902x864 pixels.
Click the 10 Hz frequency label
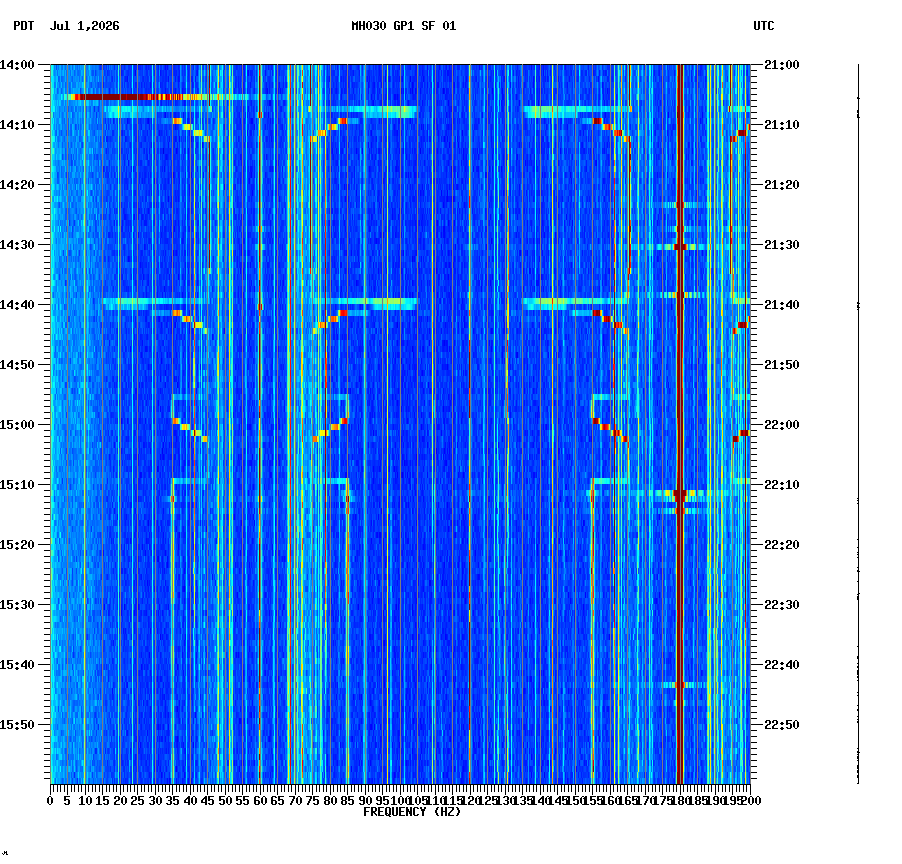[x=85, y=801]
